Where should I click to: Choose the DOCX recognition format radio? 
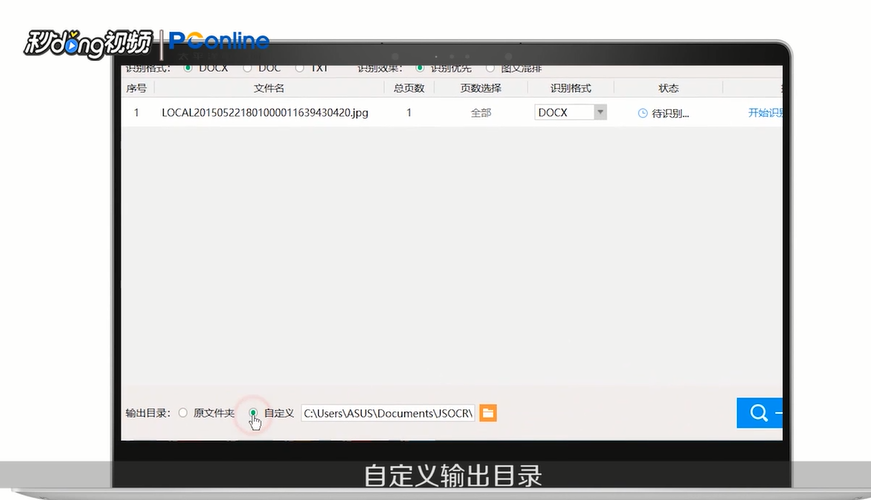pyautogui.click(x=188, y=68)
